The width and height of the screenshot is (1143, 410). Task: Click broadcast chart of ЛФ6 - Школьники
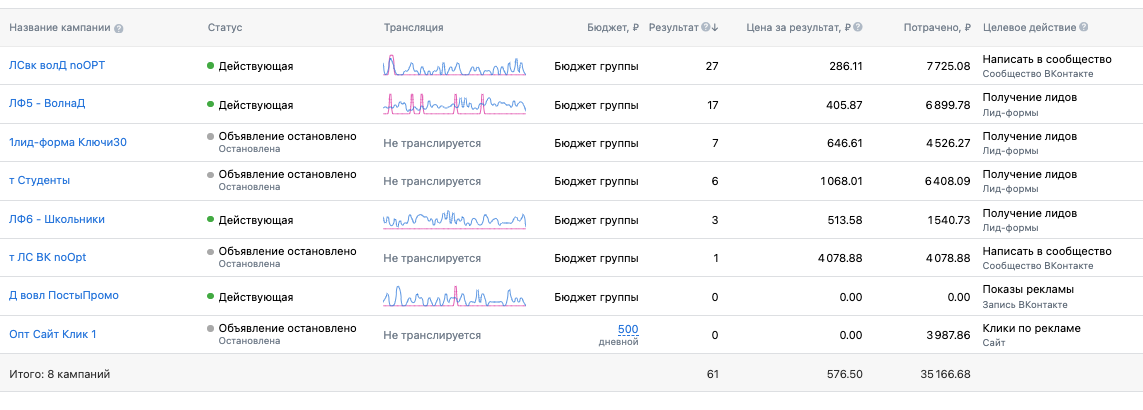455,219
